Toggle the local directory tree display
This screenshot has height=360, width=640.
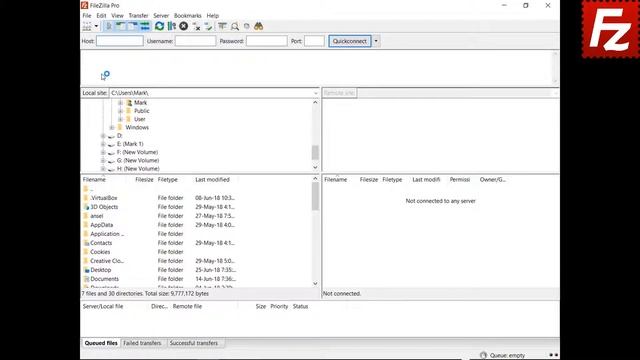tap(120, 27)
